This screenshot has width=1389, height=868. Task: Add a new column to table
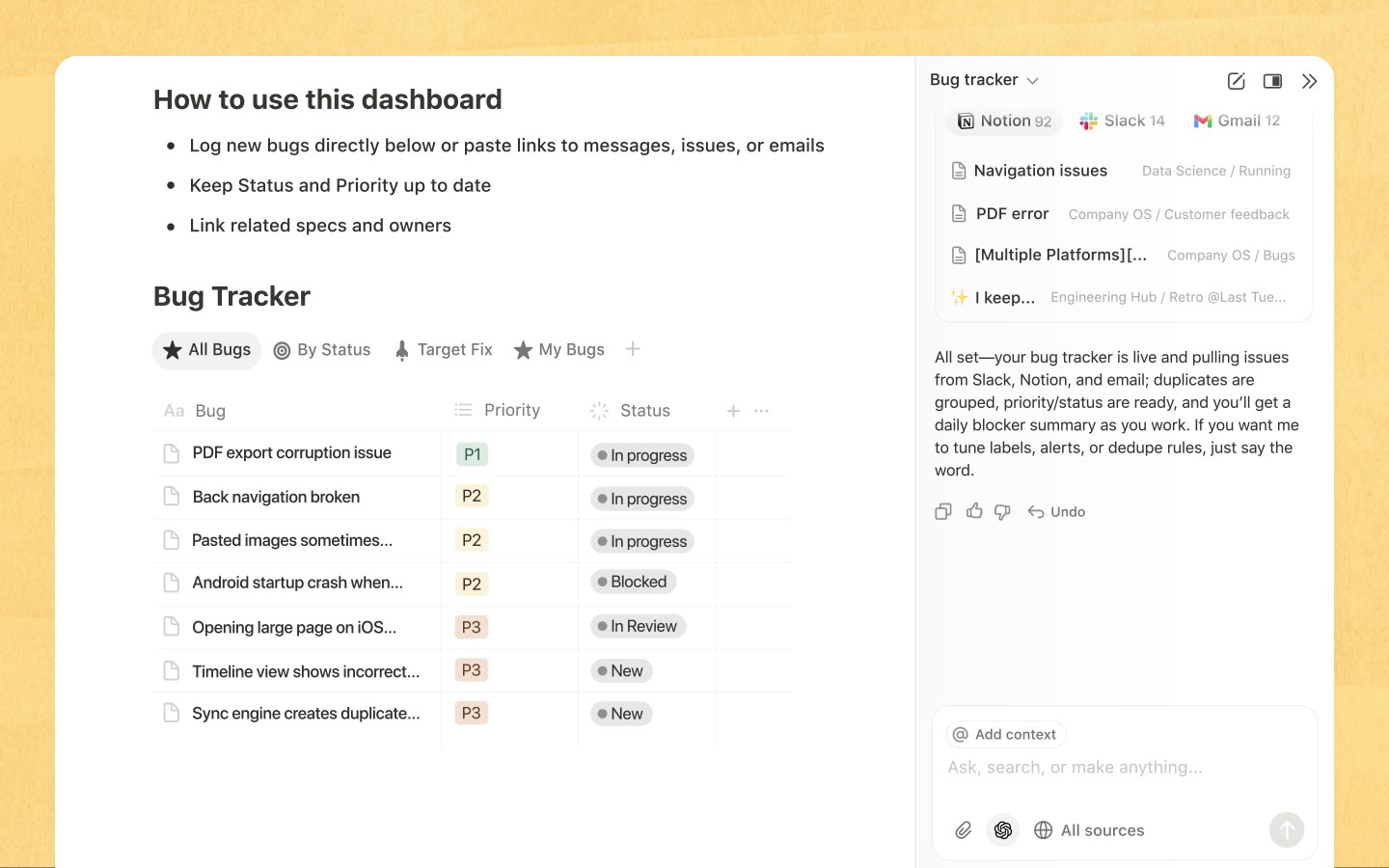[733, 411]
